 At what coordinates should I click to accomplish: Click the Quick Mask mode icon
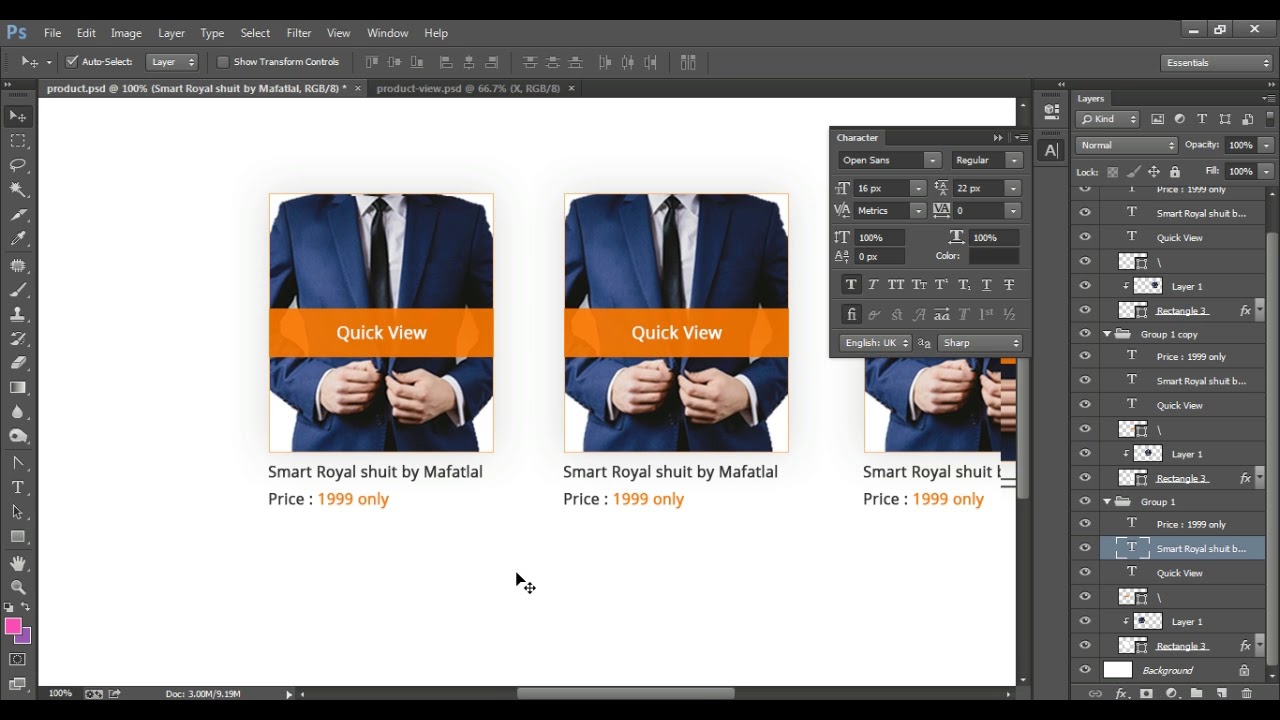(18, 660)
